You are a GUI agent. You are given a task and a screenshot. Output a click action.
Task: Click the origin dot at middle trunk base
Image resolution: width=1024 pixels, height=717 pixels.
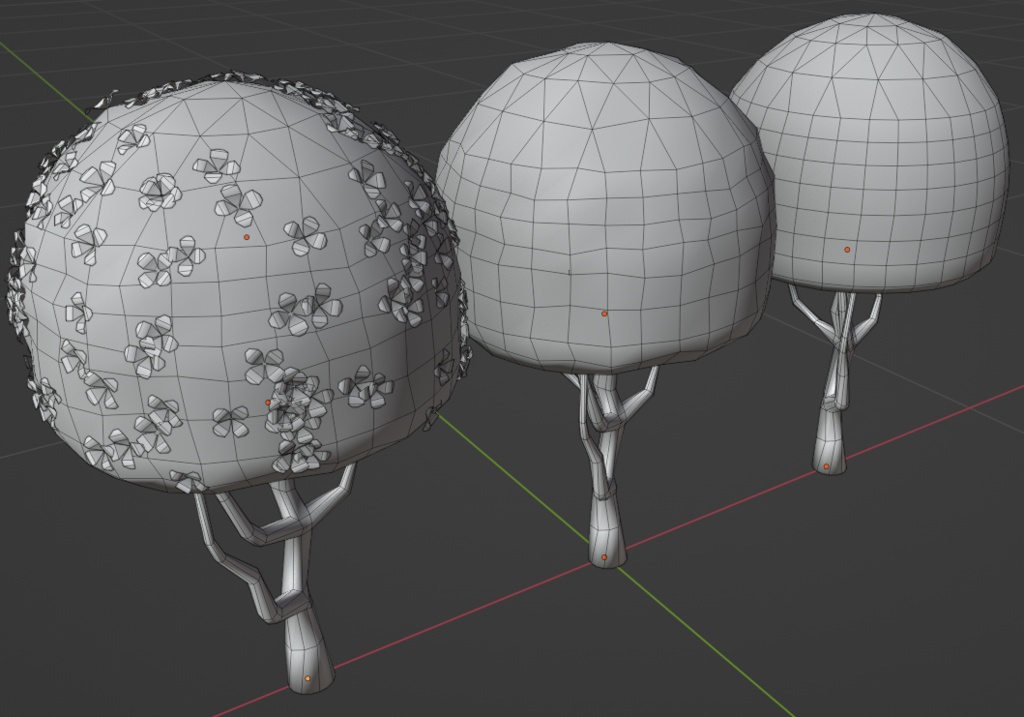pos(604,557)
